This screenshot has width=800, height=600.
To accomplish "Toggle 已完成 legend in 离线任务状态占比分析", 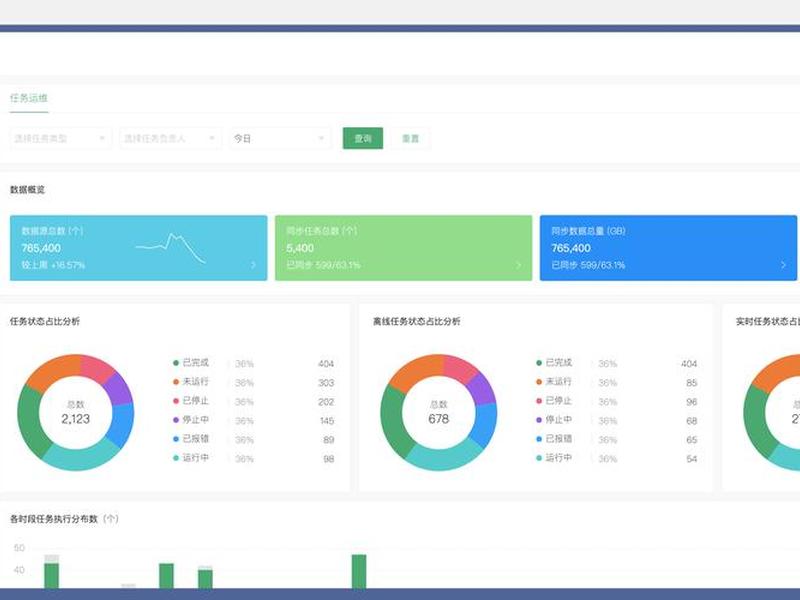I will coord(554,363).
